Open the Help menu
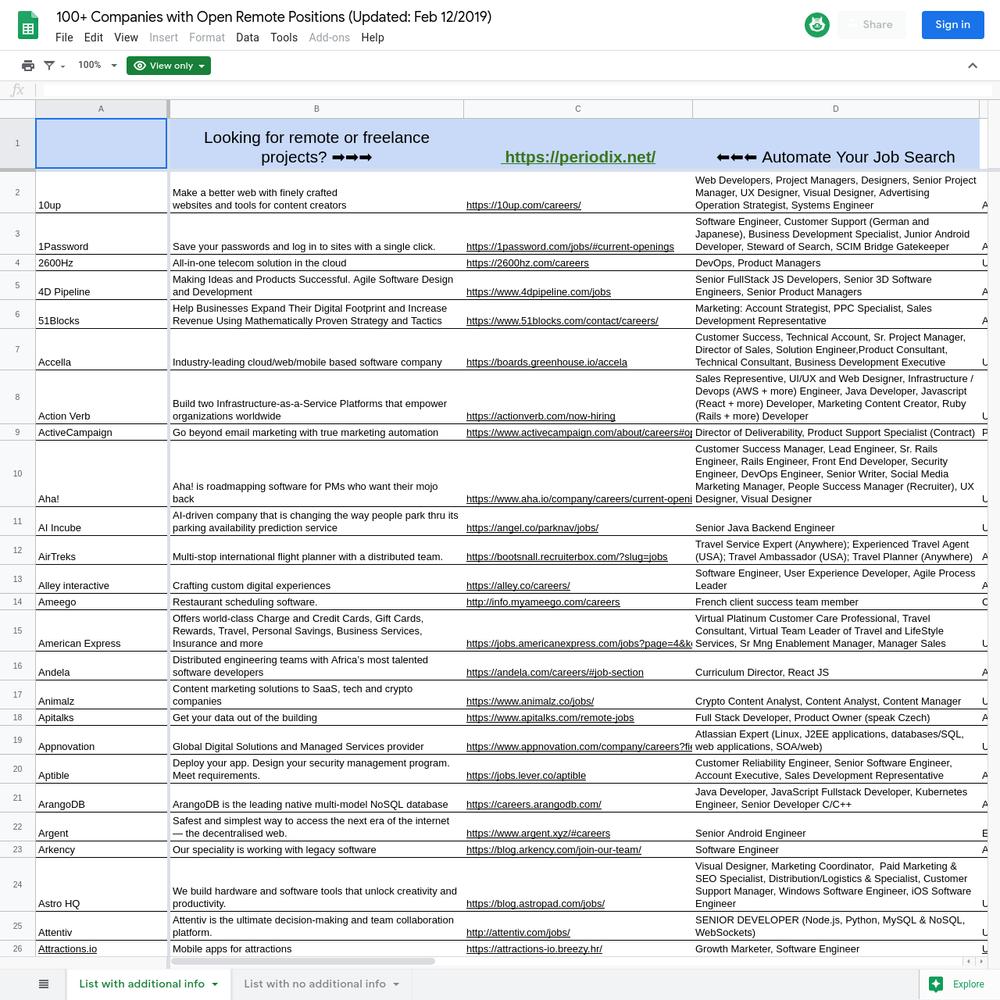Image resolution: width=1000 pixels, height=1000 pixels. (372, 38)
